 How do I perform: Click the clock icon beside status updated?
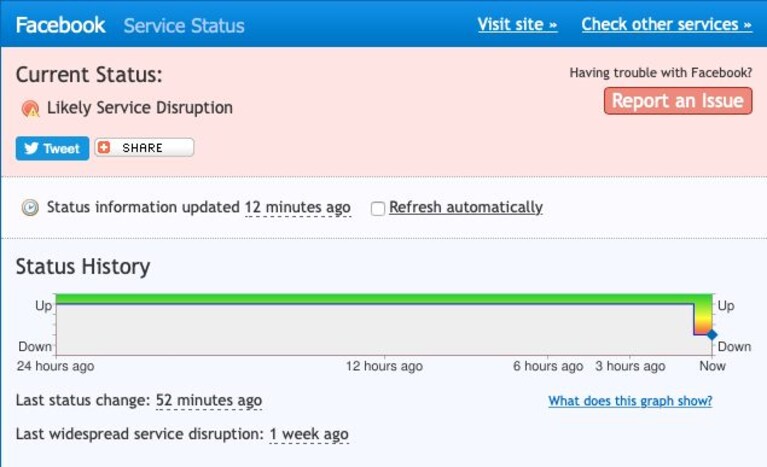pyautogui.click(x=30, y=207)
